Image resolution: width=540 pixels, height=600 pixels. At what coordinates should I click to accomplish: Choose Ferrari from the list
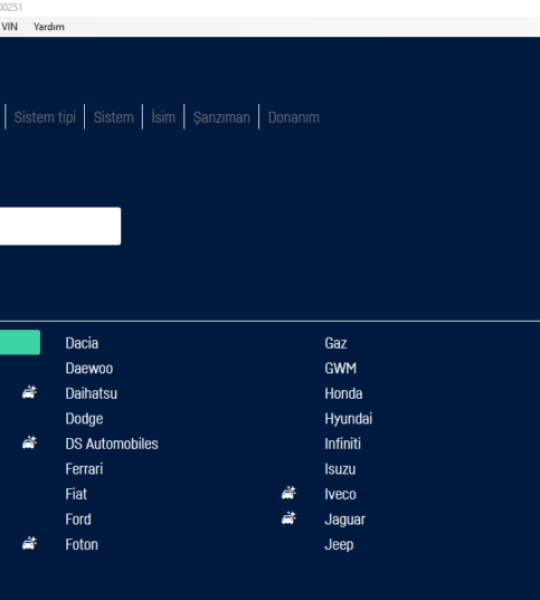tap(84, 469)
